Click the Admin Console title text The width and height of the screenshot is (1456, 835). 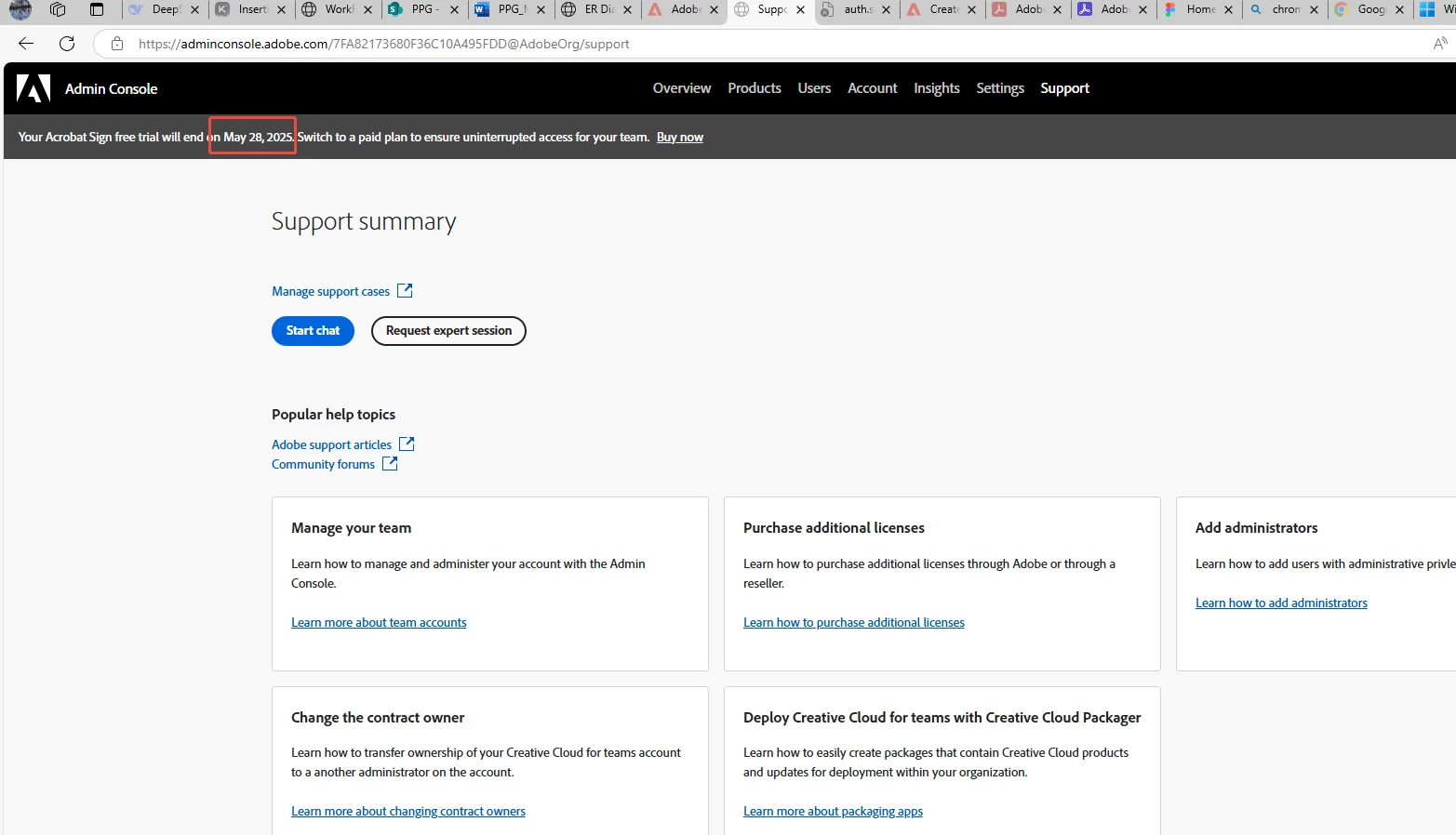[x=111, y=89]
